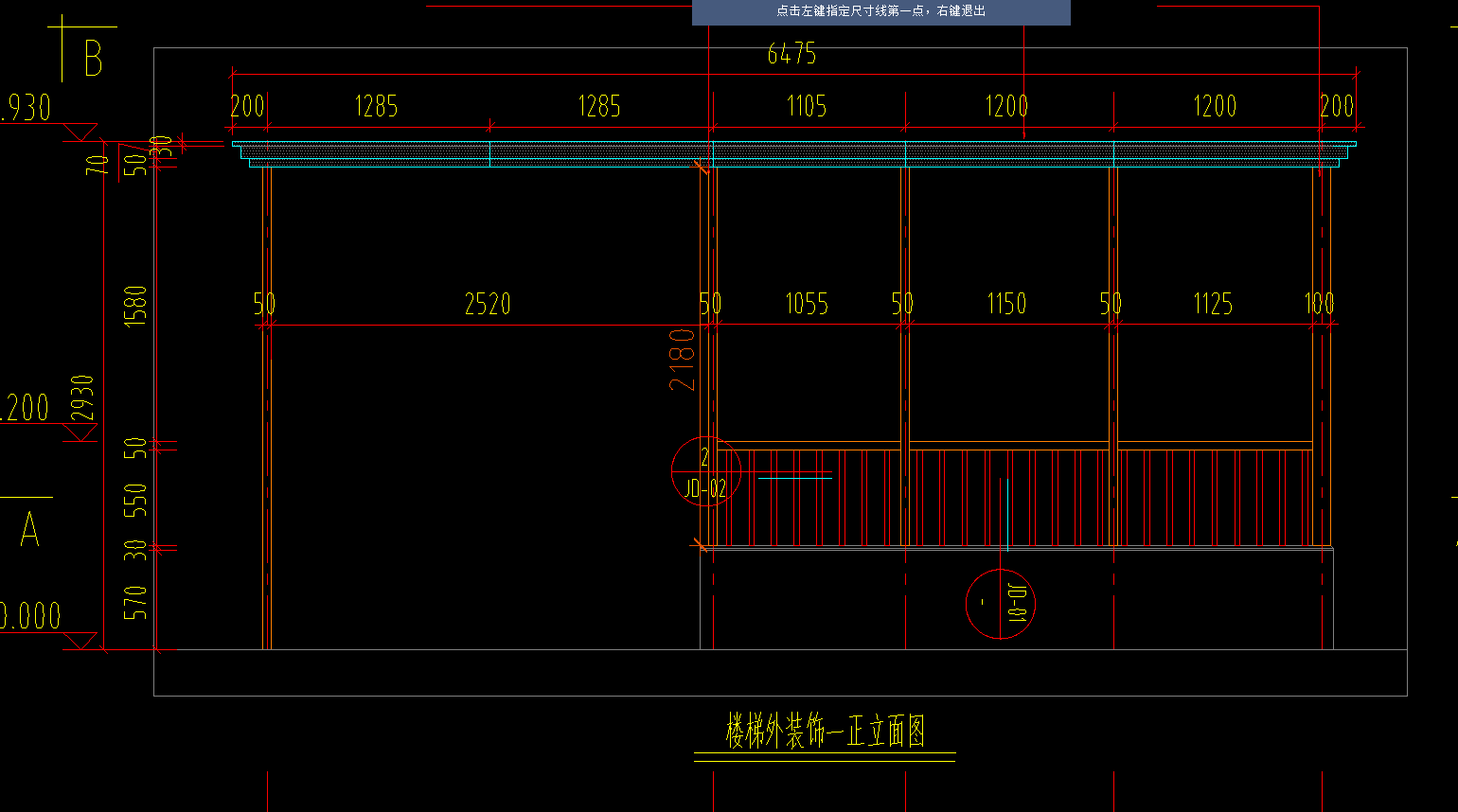1458x812 pixels.
Task: Click the vertical 70 dimension text
Action: pos(98,166)
